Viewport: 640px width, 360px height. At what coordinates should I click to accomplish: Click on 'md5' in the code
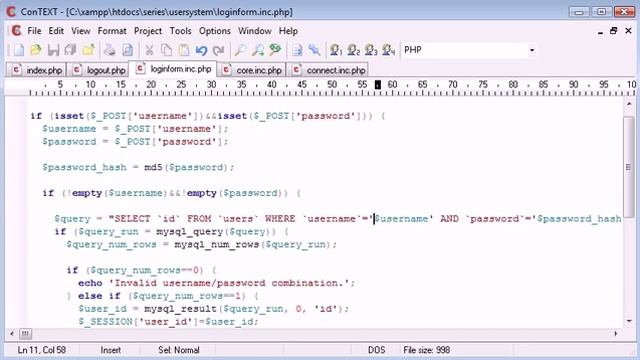pyautogui.click(x=153, y=167)
